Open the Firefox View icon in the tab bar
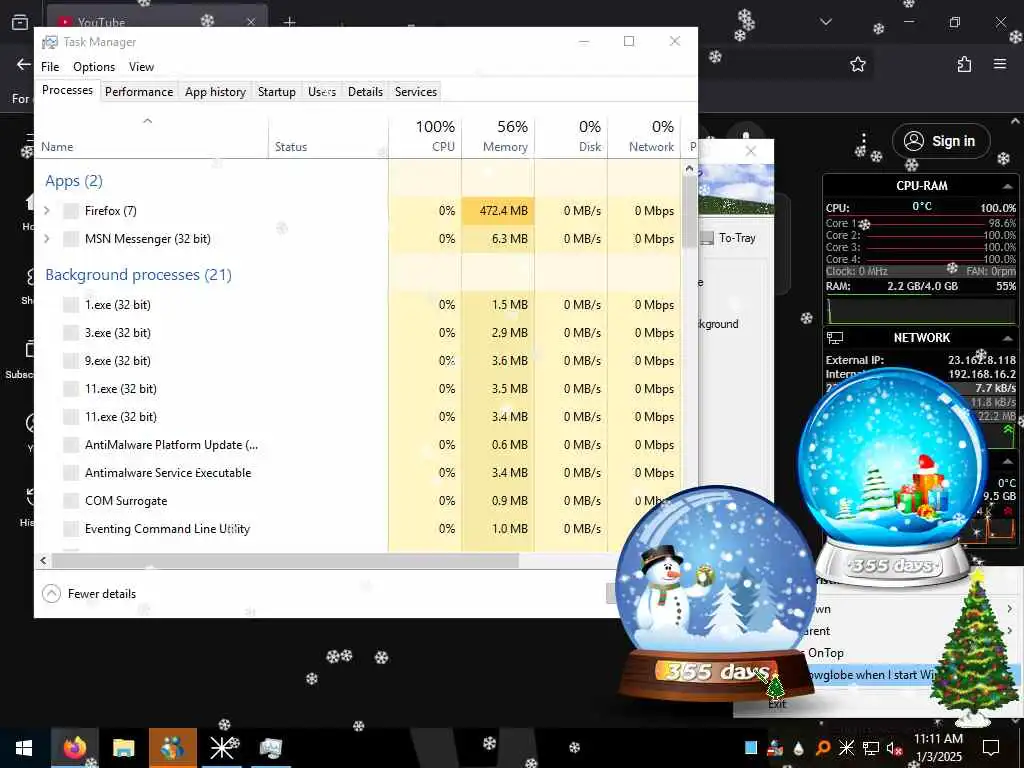 point(20,22)
